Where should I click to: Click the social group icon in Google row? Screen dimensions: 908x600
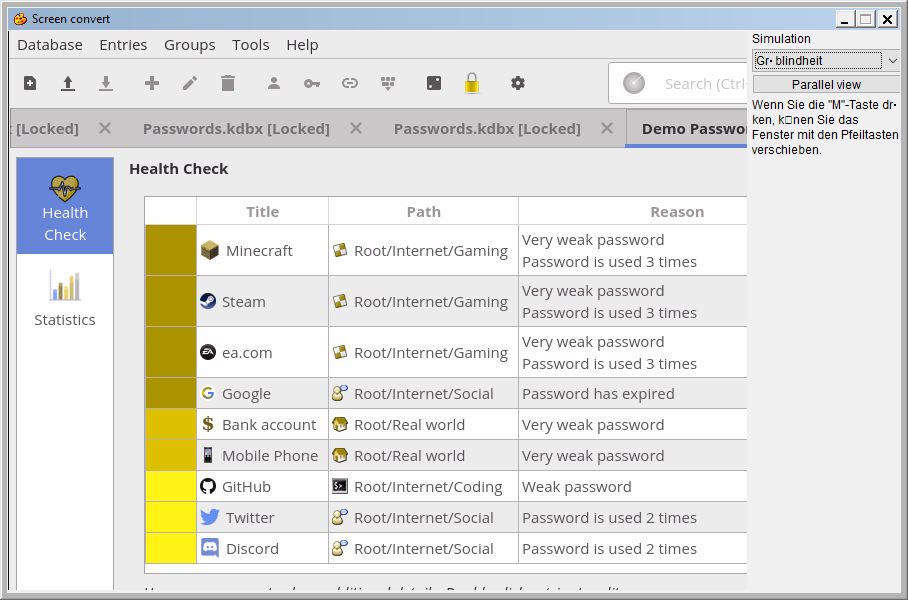tap(340, 393)
